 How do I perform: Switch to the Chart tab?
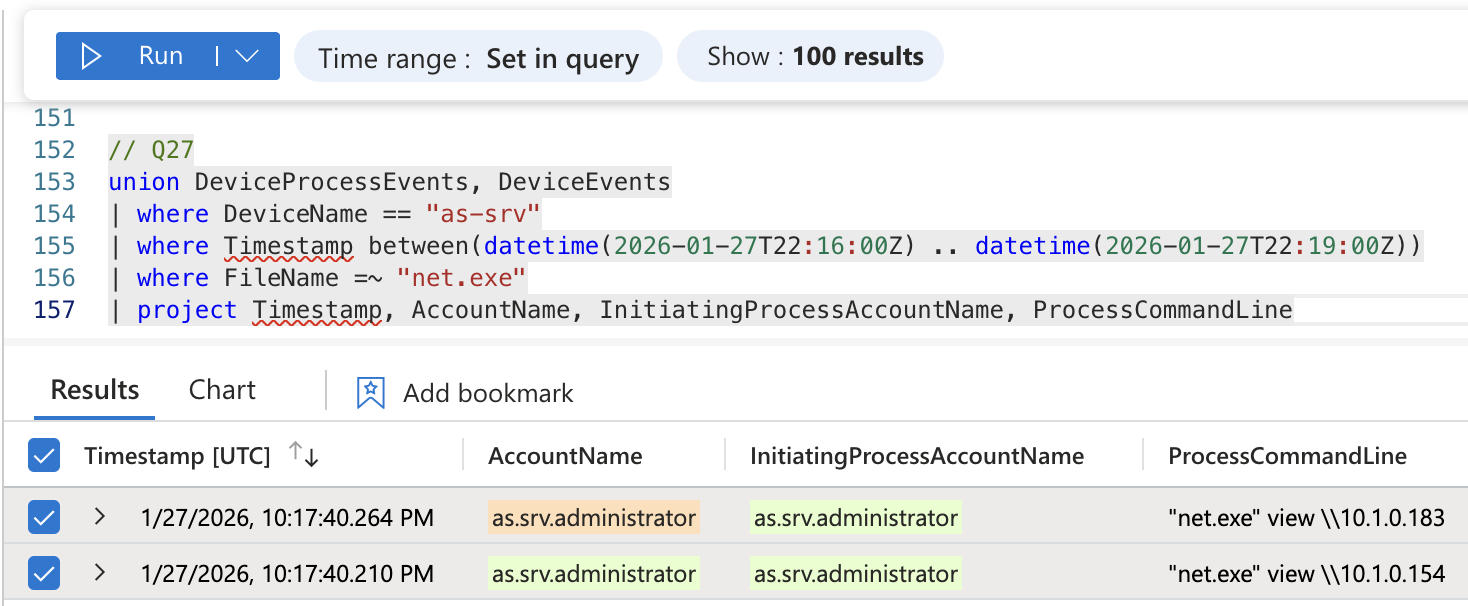pos(222,390)
